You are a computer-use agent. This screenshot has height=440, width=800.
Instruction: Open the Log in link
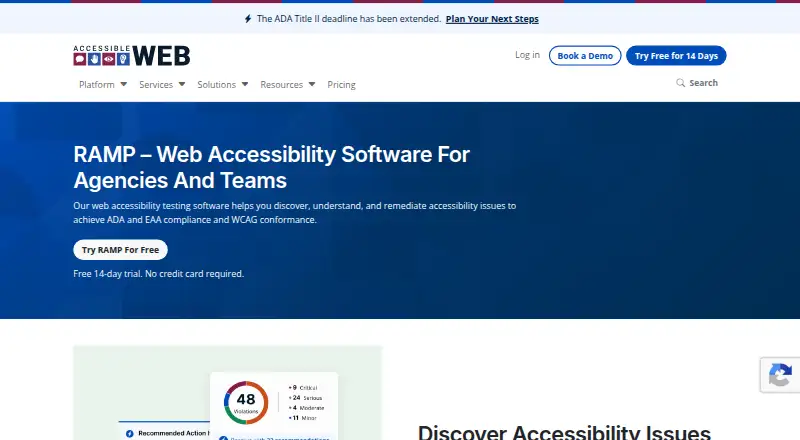pos(527,55)
